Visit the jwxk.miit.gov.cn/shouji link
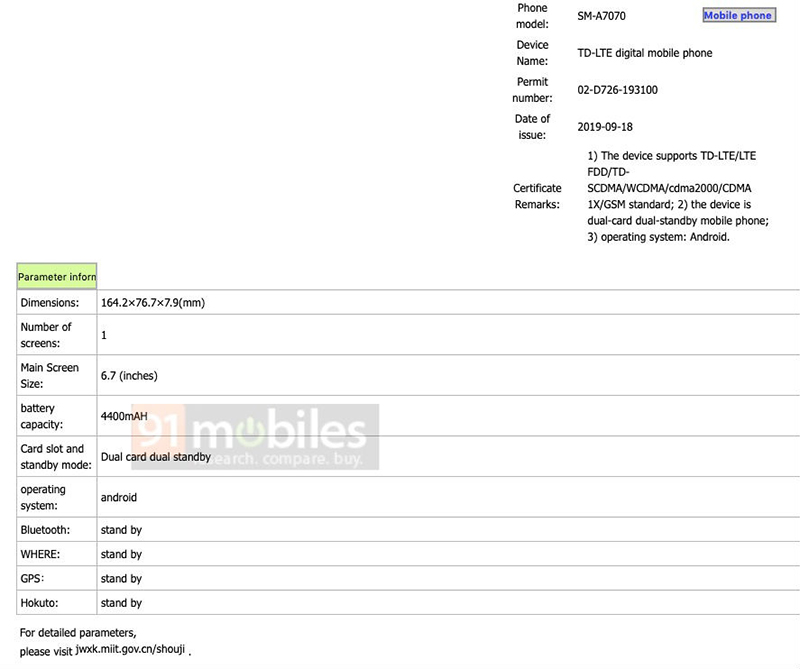Image resolution: width=800 pixels, height=669 pixels. click(131, 650)
